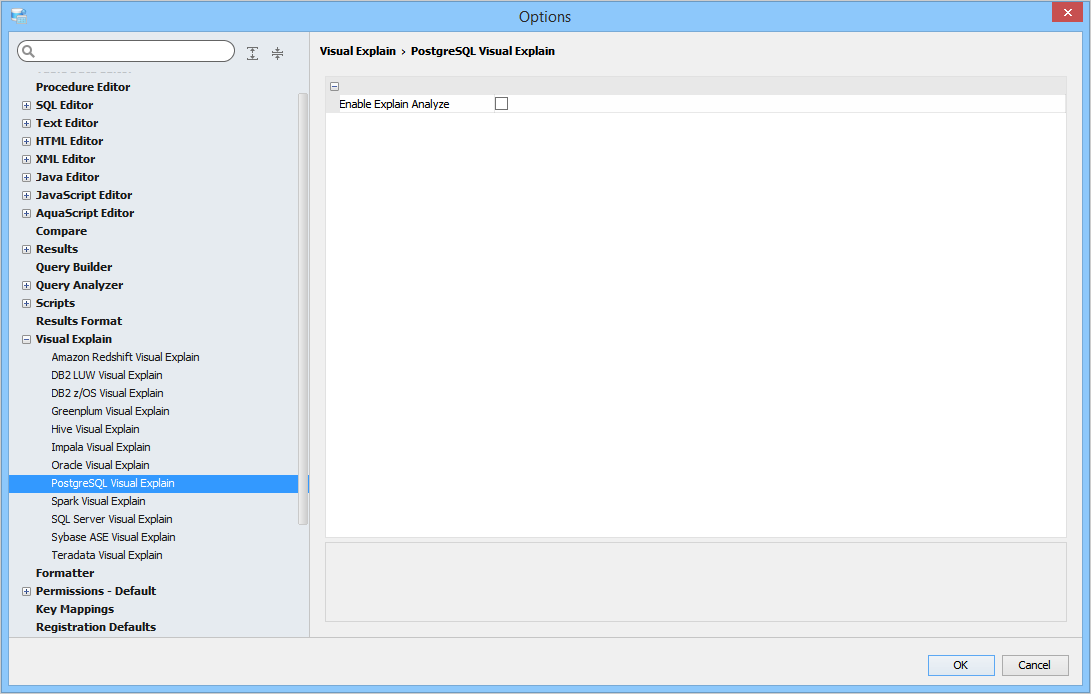Viewport: 1091px width, 694px height.
Task: Close the Options dialog
Action: (1067, 13)
